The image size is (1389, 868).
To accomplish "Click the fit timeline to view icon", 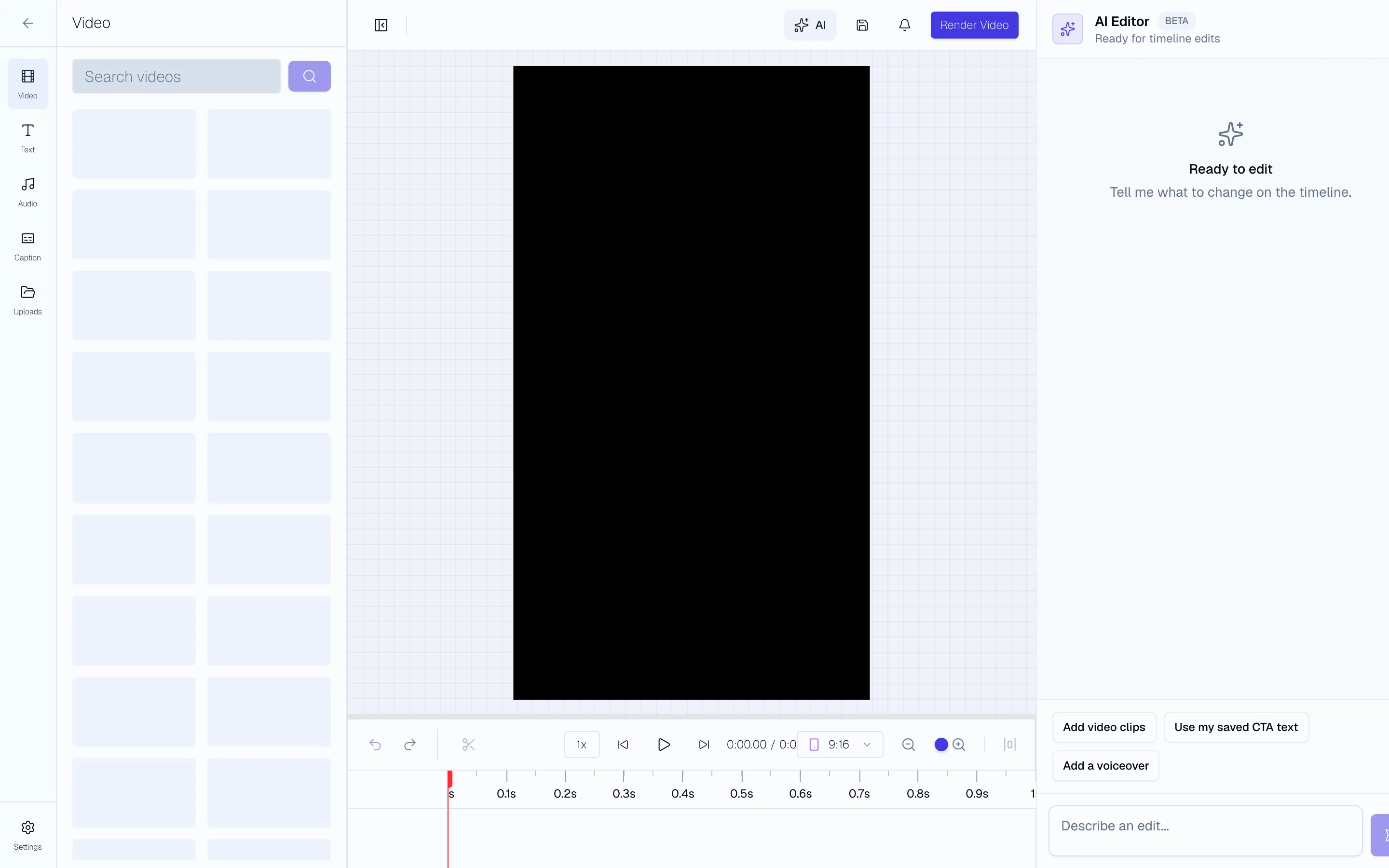I will (x=1009, y=745).
